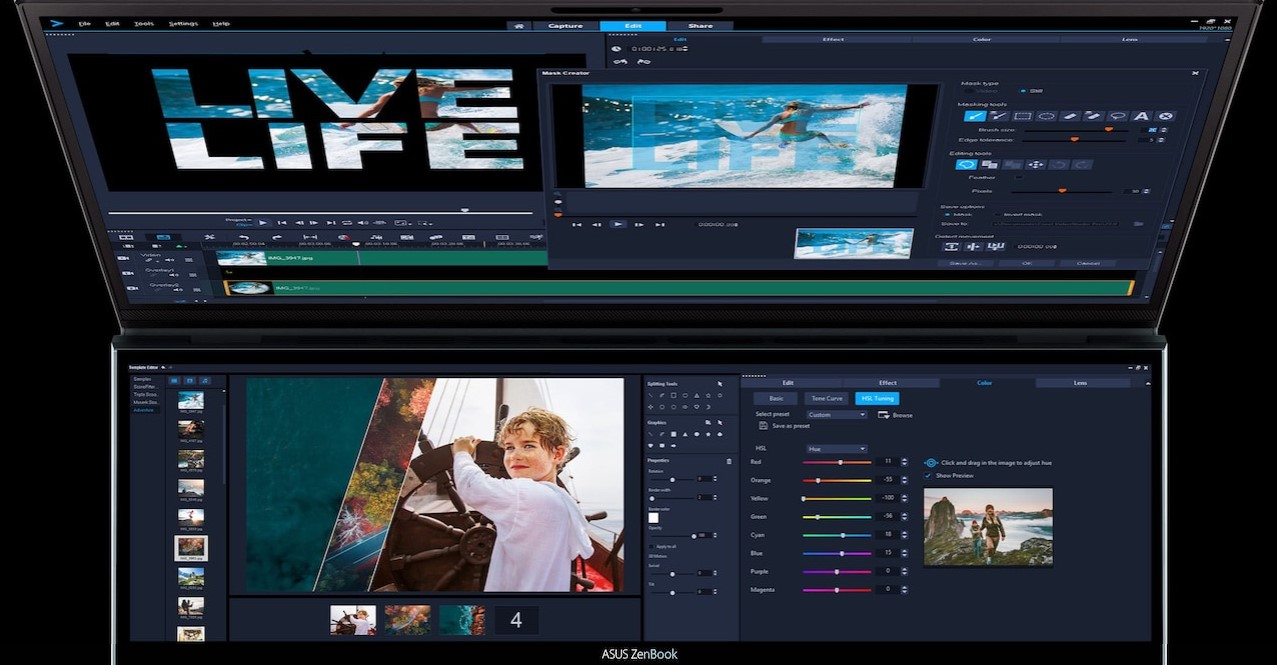The height and width of the screenshot is (665, 1277).
Task: Switch to the Tone Curve tab
Action: (826, 398)
